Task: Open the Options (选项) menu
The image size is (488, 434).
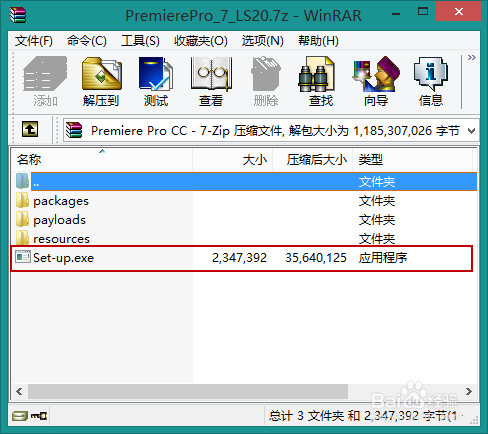Action: pos(263,41)
